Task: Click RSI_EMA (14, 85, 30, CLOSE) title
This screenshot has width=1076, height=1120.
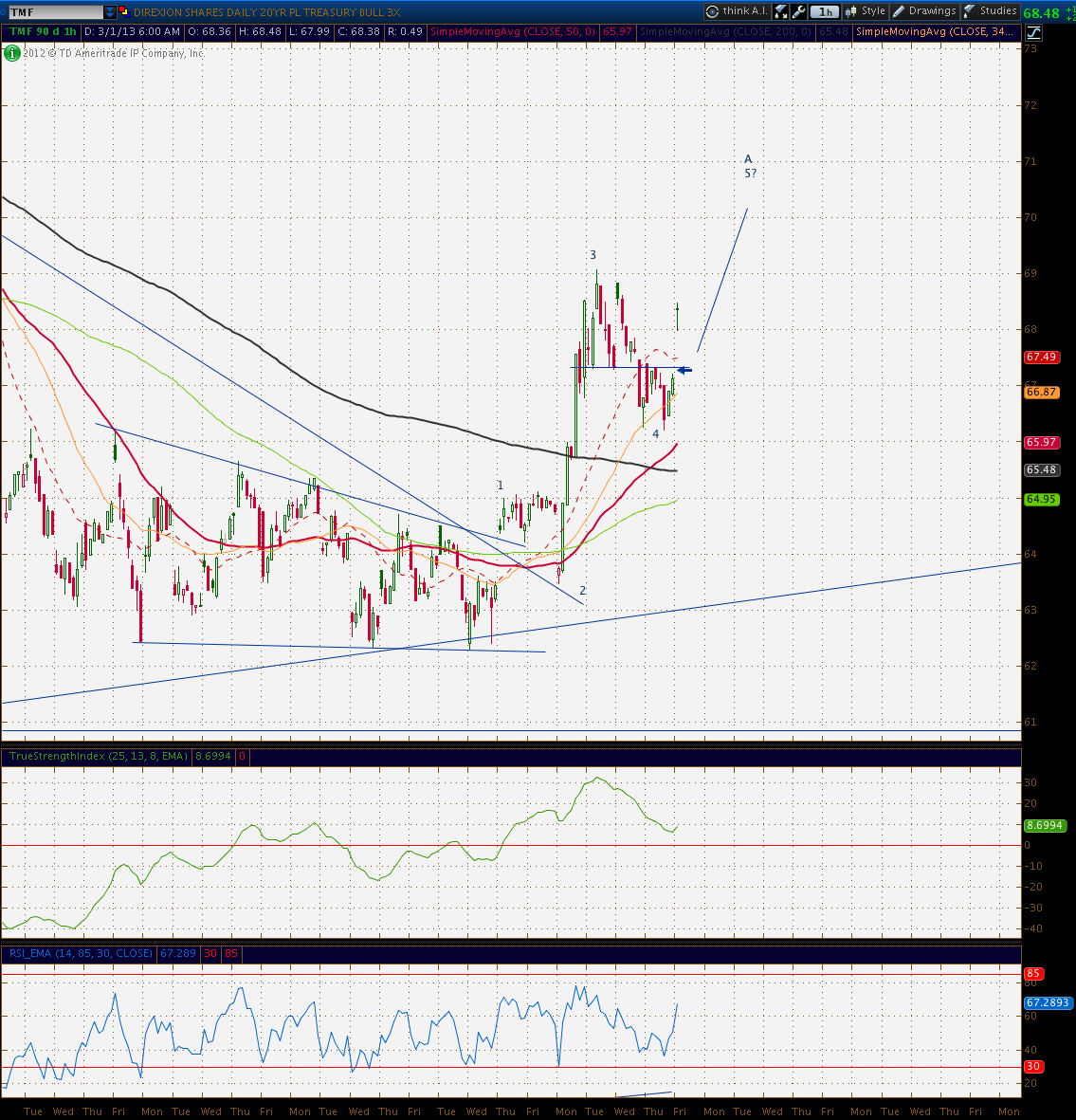Action: [x=82, y=954]
